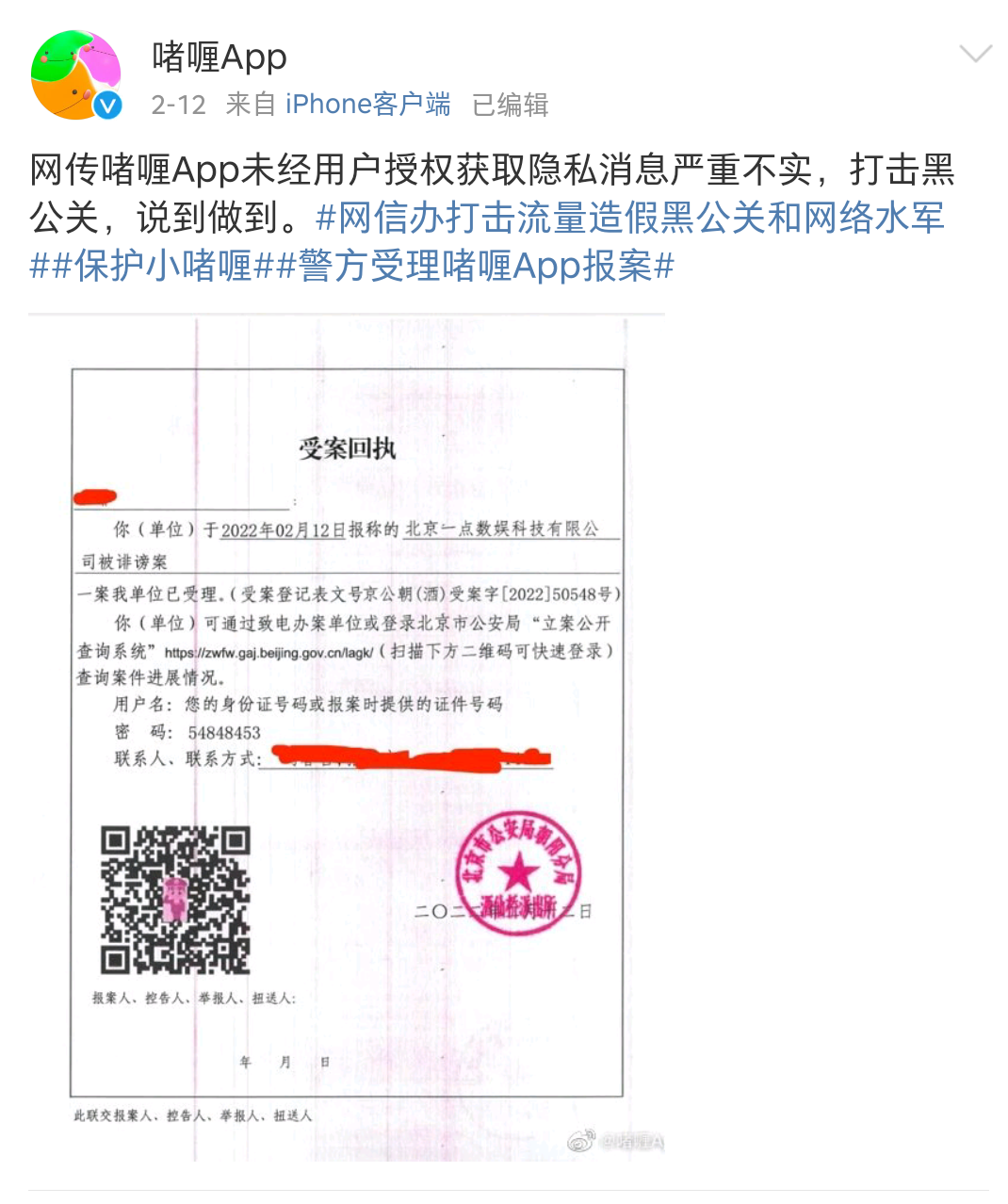This screenshot has width=1008, height=1204.
Task: Open hashtag 网信办打击流量造假黑公关和网络水军
Action: [x=630, y=218]
